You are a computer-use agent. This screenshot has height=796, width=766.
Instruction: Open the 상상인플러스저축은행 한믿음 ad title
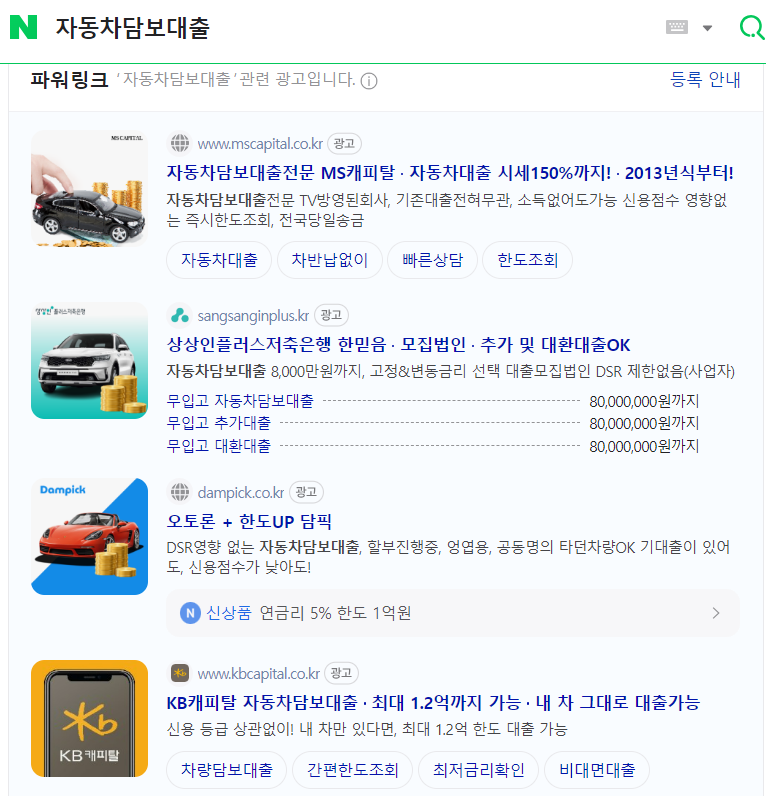click(x=398, y=345)
